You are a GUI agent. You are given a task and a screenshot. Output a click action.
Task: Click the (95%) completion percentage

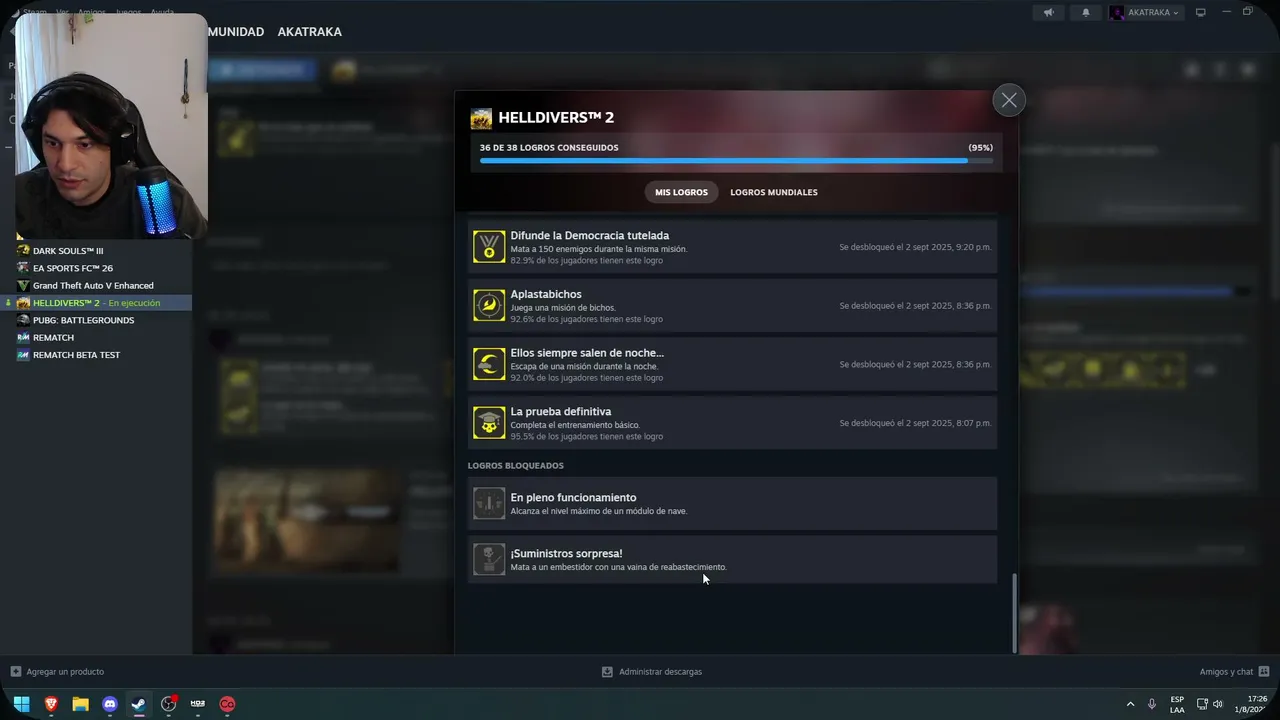980,148
